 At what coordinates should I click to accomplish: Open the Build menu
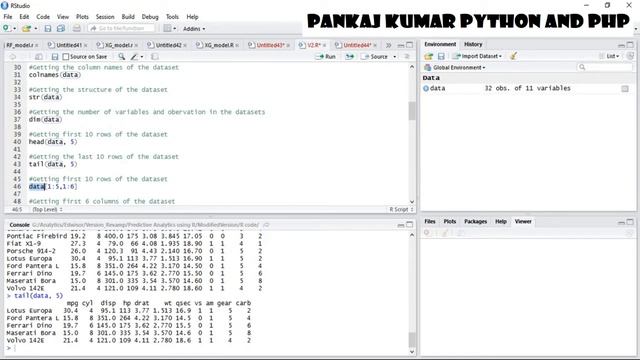click(x=128, y=17)
